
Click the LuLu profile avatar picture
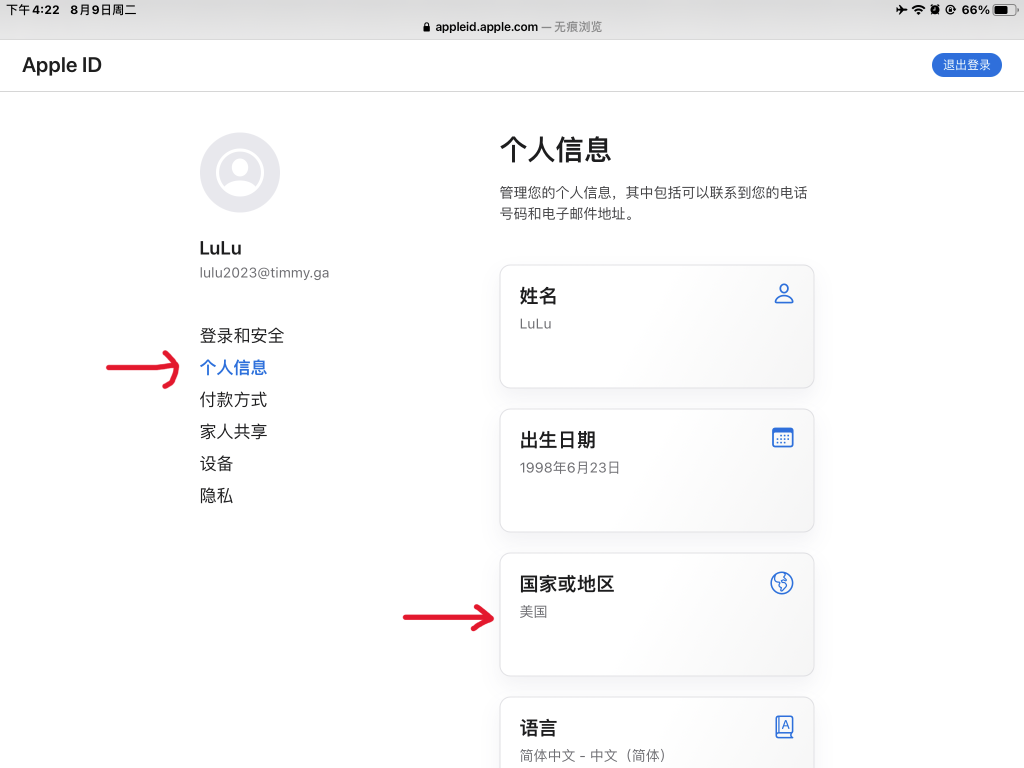pos(240,172)
